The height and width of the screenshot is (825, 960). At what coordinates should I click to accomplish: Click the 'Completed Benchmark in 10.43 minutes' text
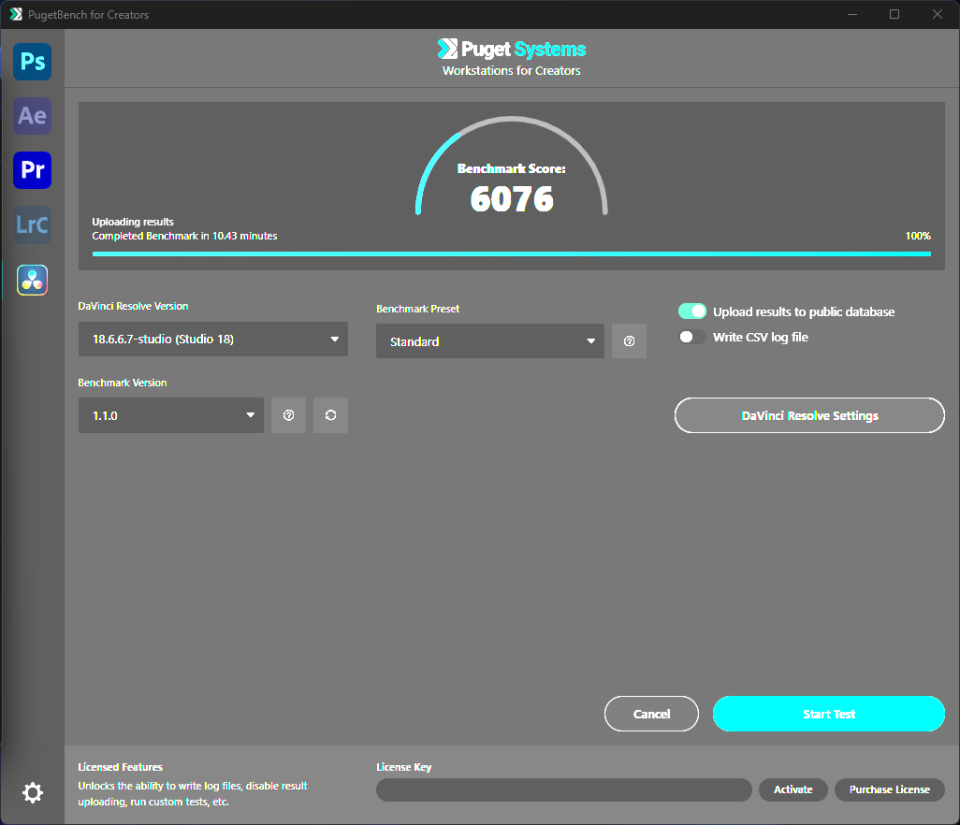pyautogui.click(x=184, y=236)
